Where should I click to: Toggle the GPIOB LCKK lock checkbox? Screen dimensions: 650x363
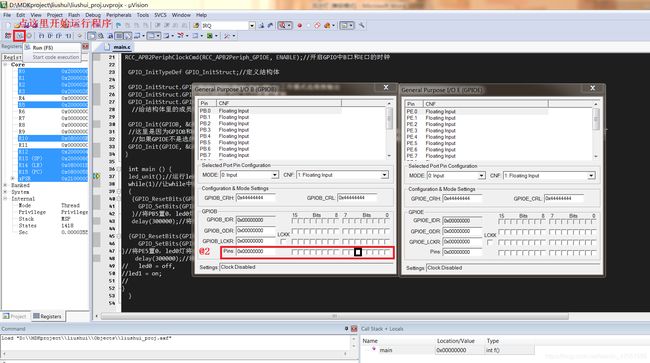point(283,242)
